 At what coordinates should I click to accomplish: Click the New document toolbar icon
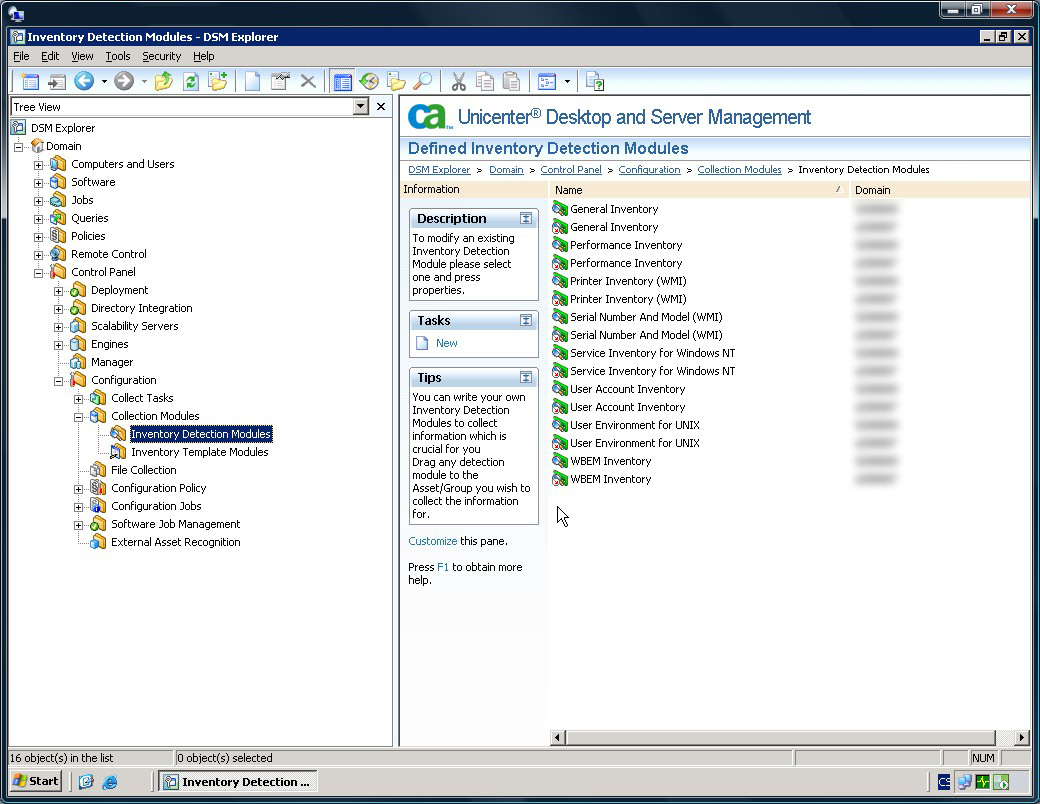pos(253,82)
